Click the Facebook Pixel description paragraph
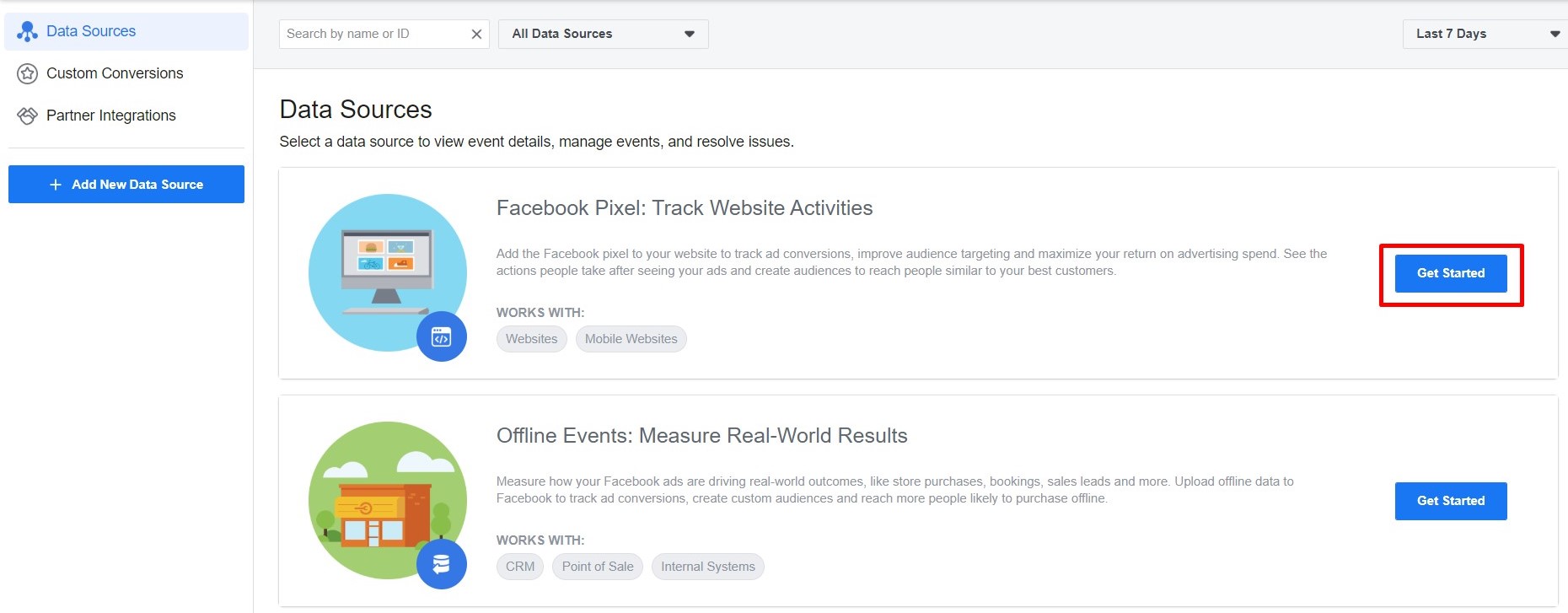The width and height of the screenshot is (1568, 613). point(912,262)
